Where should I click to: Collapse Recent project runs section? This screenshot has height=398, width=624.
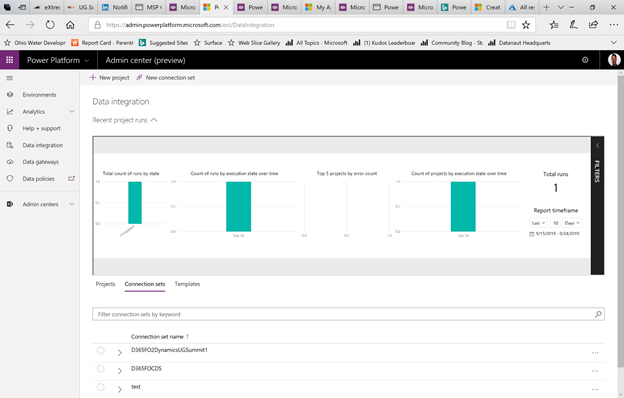pyautogui.click(x=154, y=120)
